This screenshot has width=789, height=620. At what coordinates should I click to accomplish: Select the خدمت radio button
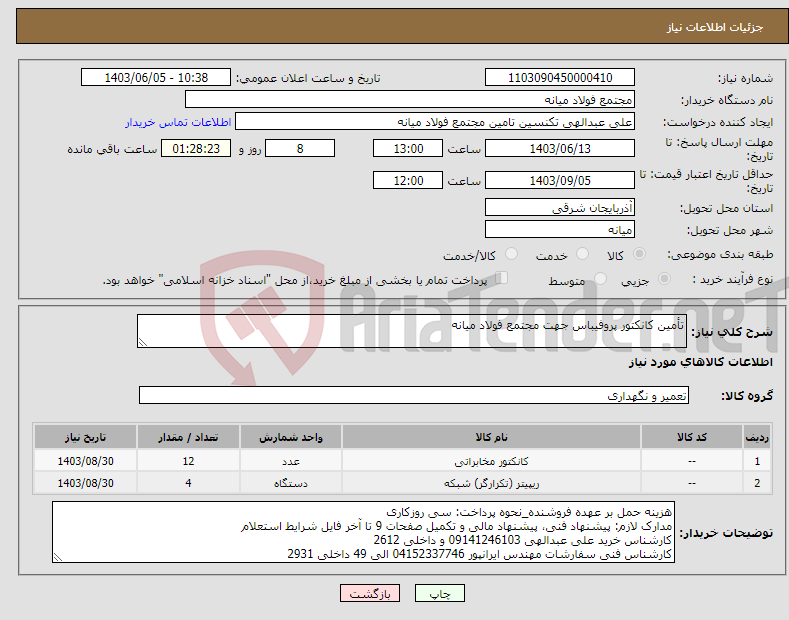click(x=582, y=254)
